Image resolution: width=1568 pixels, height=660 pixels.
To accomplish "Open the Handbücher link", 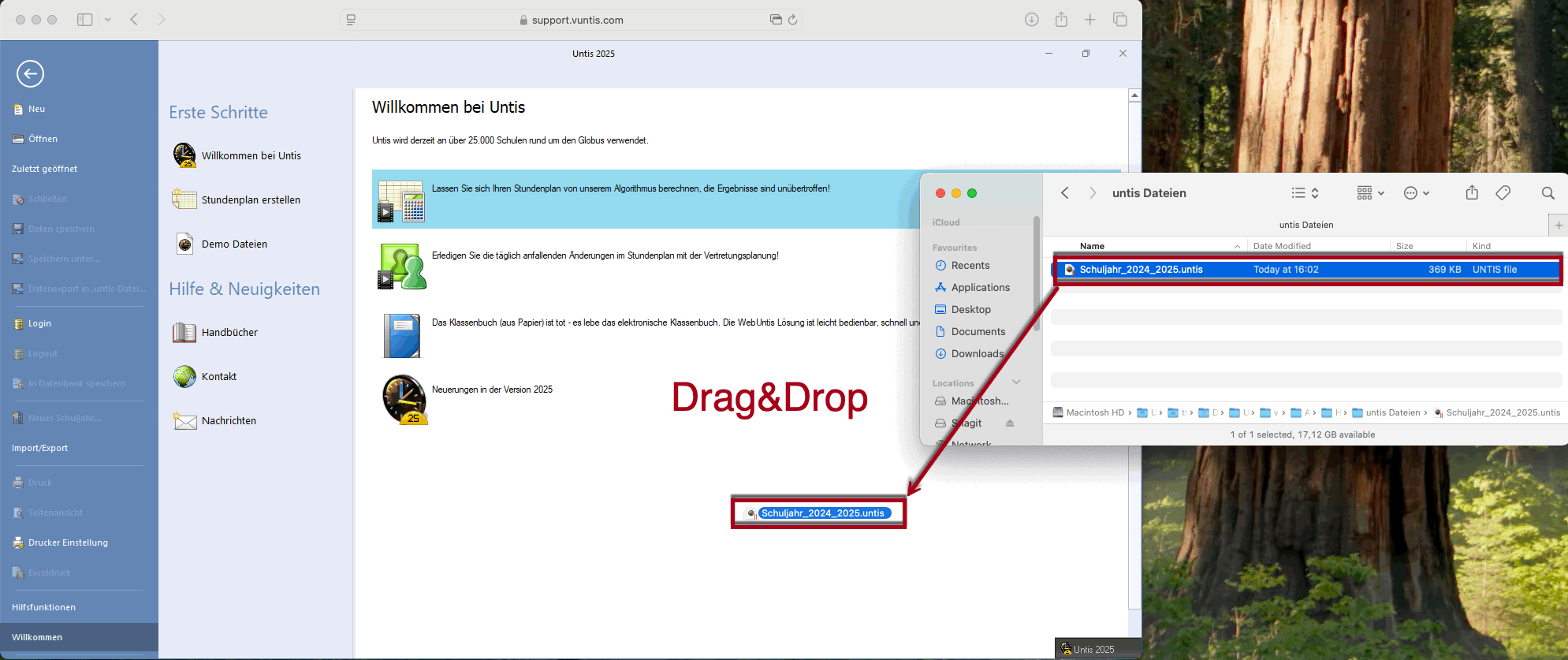I will pyautogui.click(x=229, y=332).
